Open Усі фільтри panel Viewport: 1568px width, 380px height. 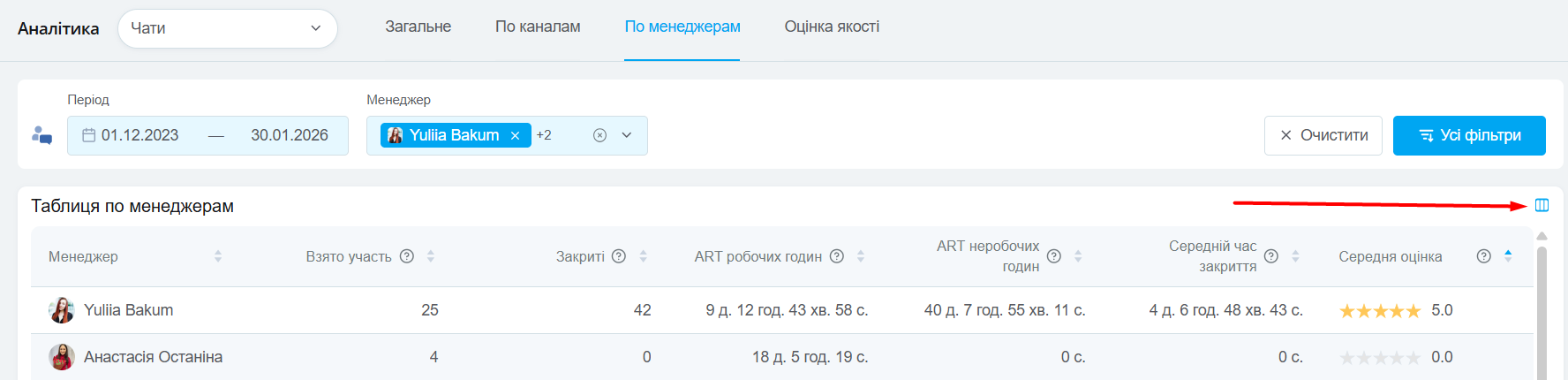point(1469,135)
